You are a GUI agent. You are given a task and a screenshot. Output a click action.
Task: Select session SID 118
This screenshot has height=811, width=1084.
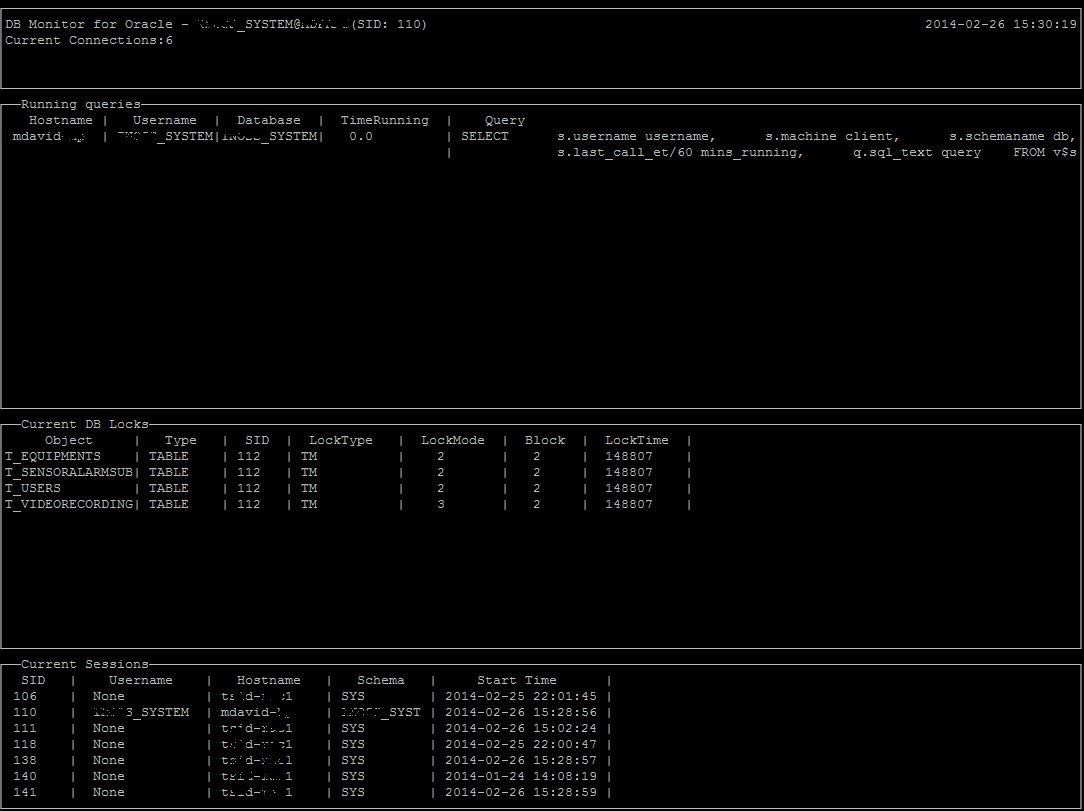(25, 744)
